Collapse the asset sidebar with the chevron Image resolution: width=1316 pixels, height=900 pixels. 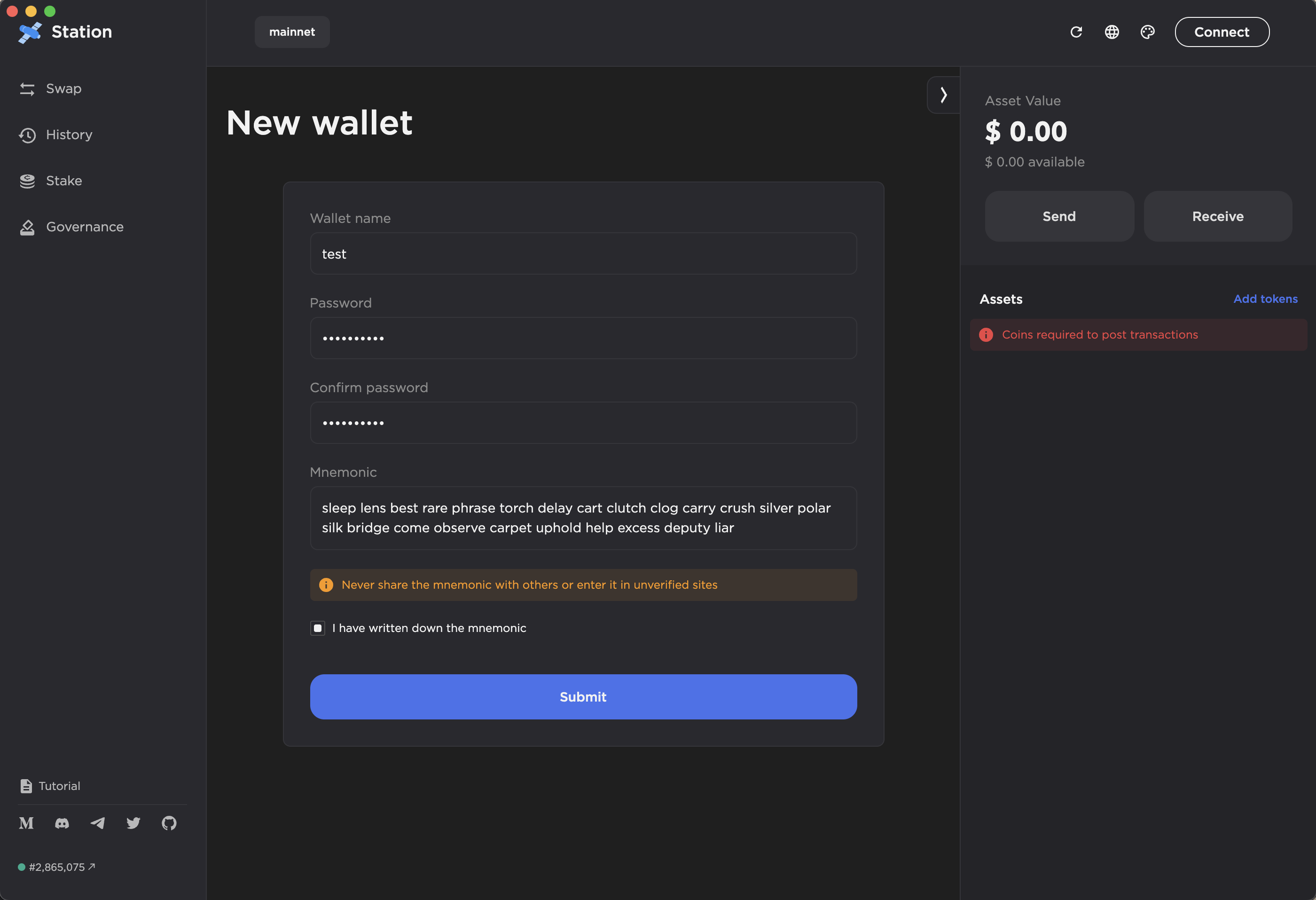[x=943, y=95]
